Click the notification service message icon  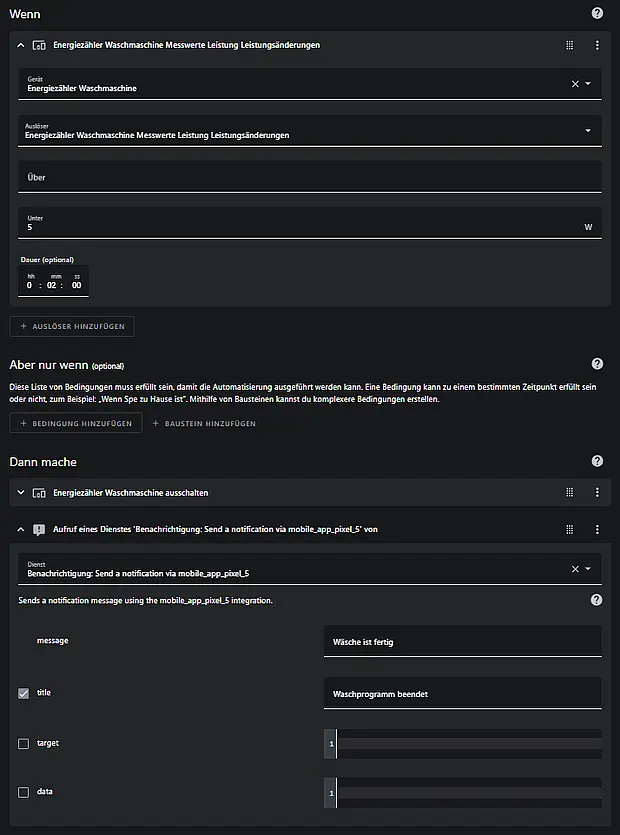39,530
